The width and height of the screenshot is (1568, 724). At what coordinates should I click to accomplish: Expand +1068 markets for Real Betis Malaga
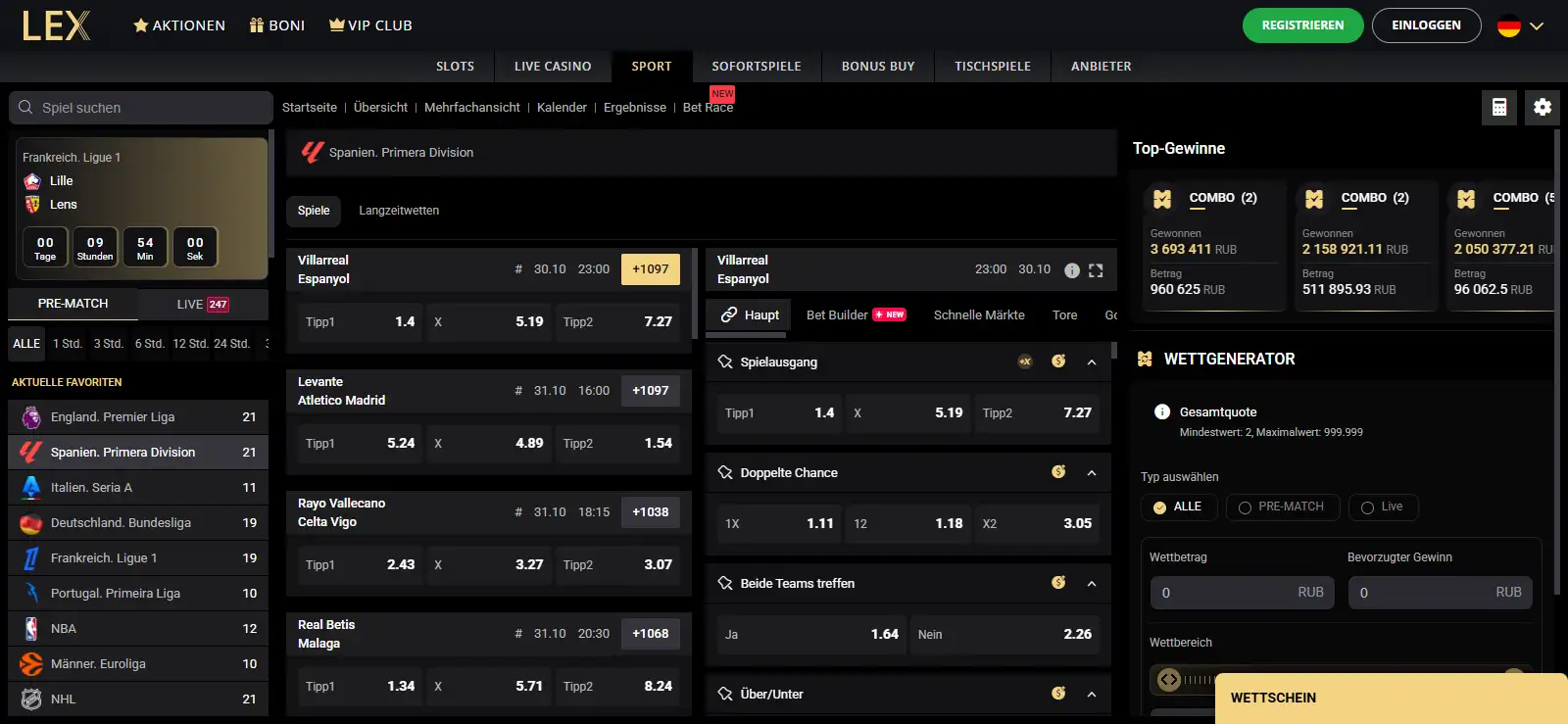[651, 634]
